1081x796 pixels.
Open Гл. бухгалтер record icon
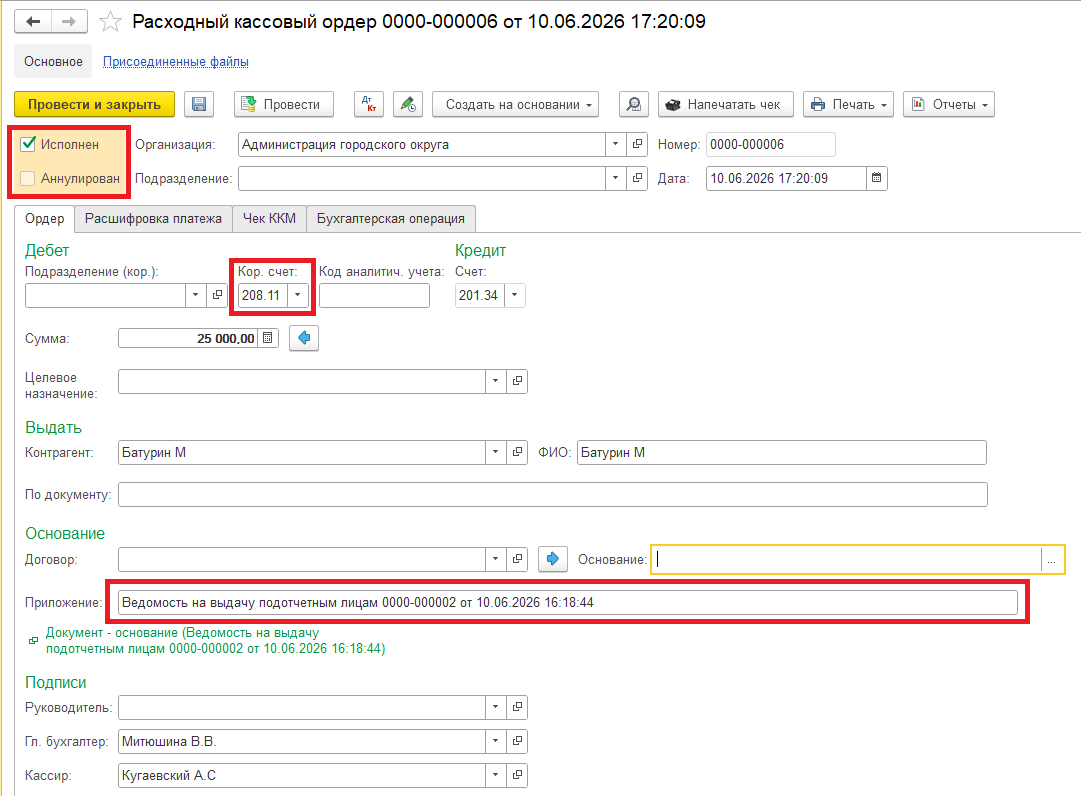517,741
